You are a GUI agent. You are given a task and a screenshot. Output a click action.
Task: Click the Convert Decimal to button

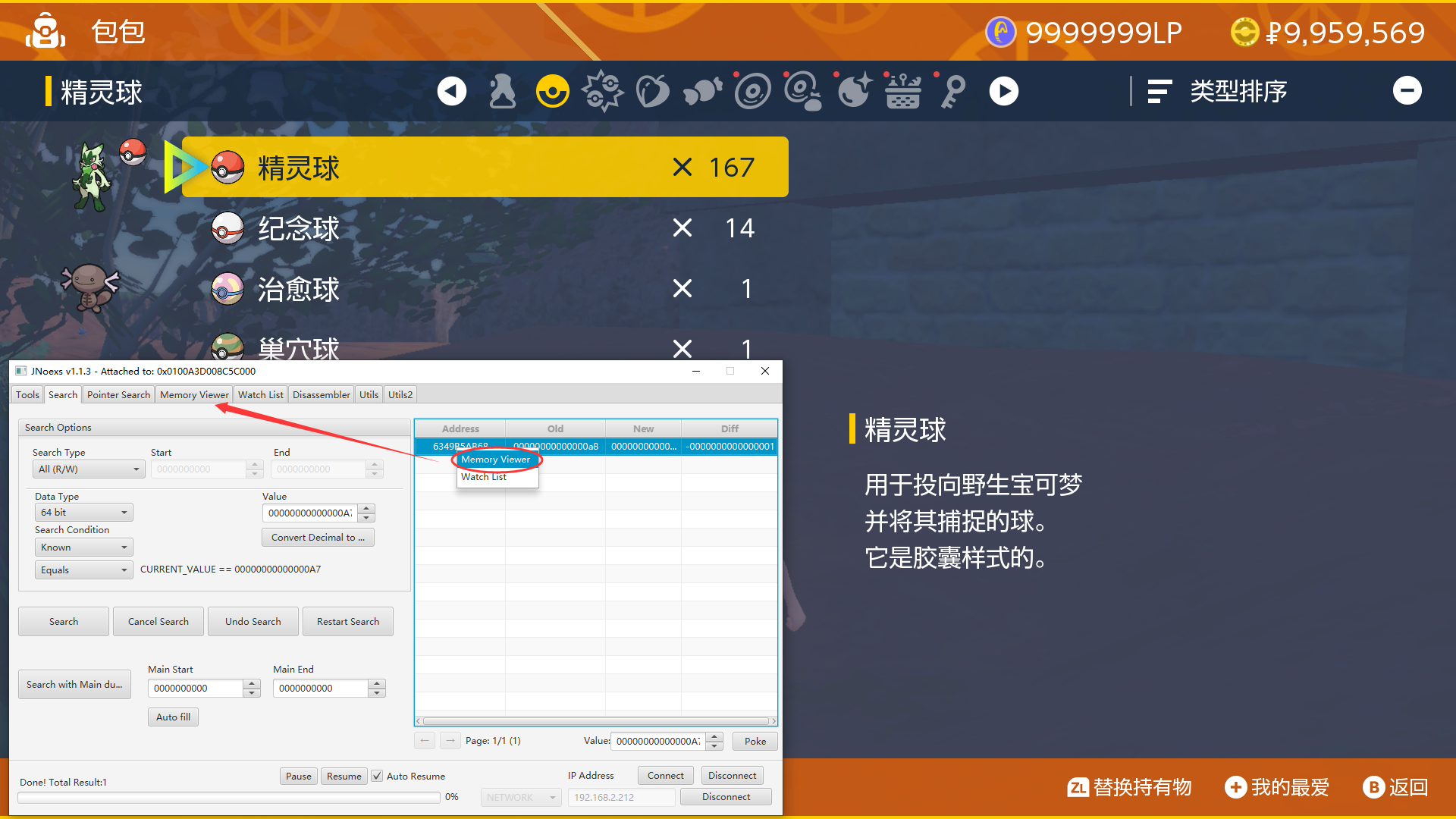pos(318,538)
